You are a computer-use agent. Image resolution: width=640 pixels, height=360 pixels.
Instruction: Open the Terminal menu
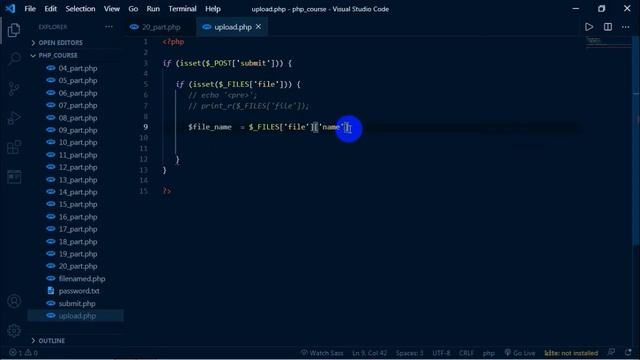point(182,9)
